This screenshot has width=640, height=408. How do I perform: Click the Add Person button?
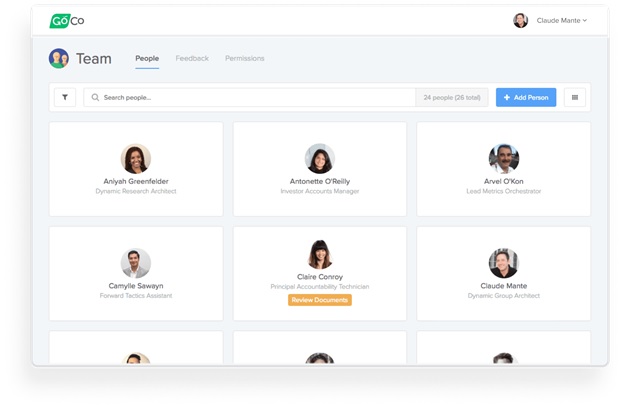[x=526, y=98]
